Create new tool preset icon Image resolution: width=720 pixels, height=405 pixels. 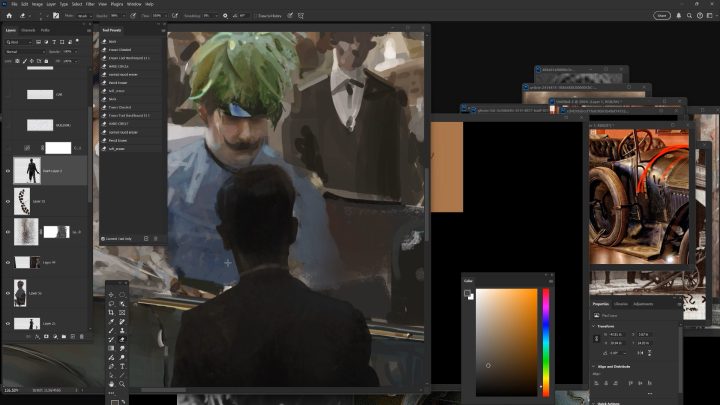[146, 239]
